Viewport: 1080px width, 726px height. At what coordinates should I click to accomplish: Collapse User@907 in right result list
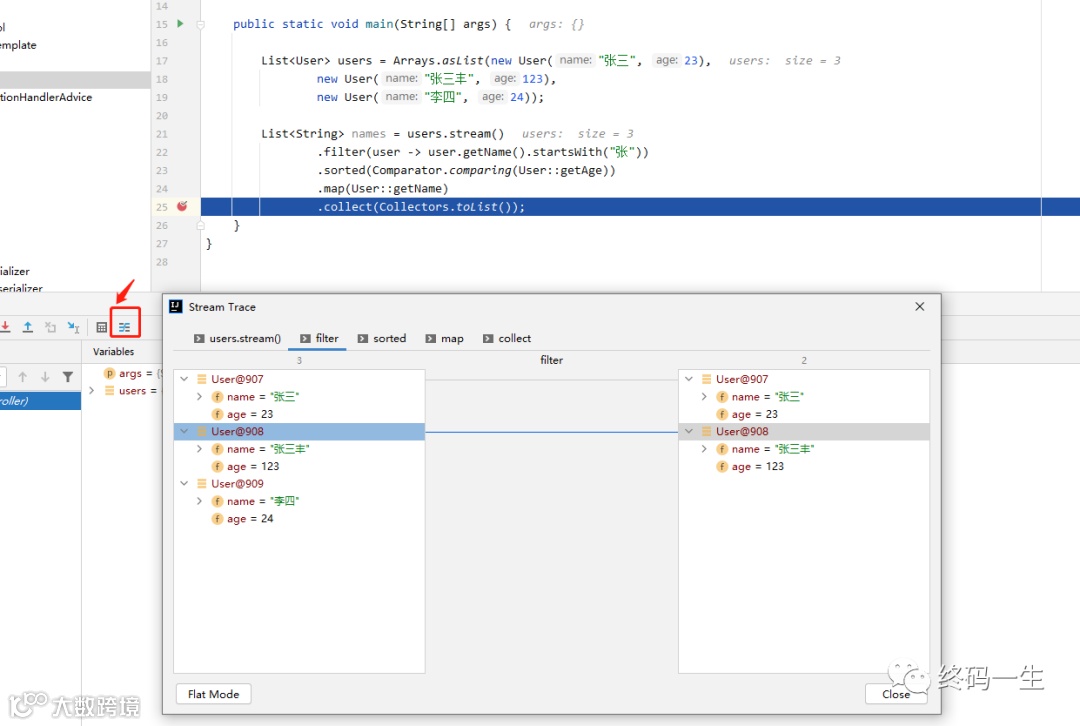689,379
